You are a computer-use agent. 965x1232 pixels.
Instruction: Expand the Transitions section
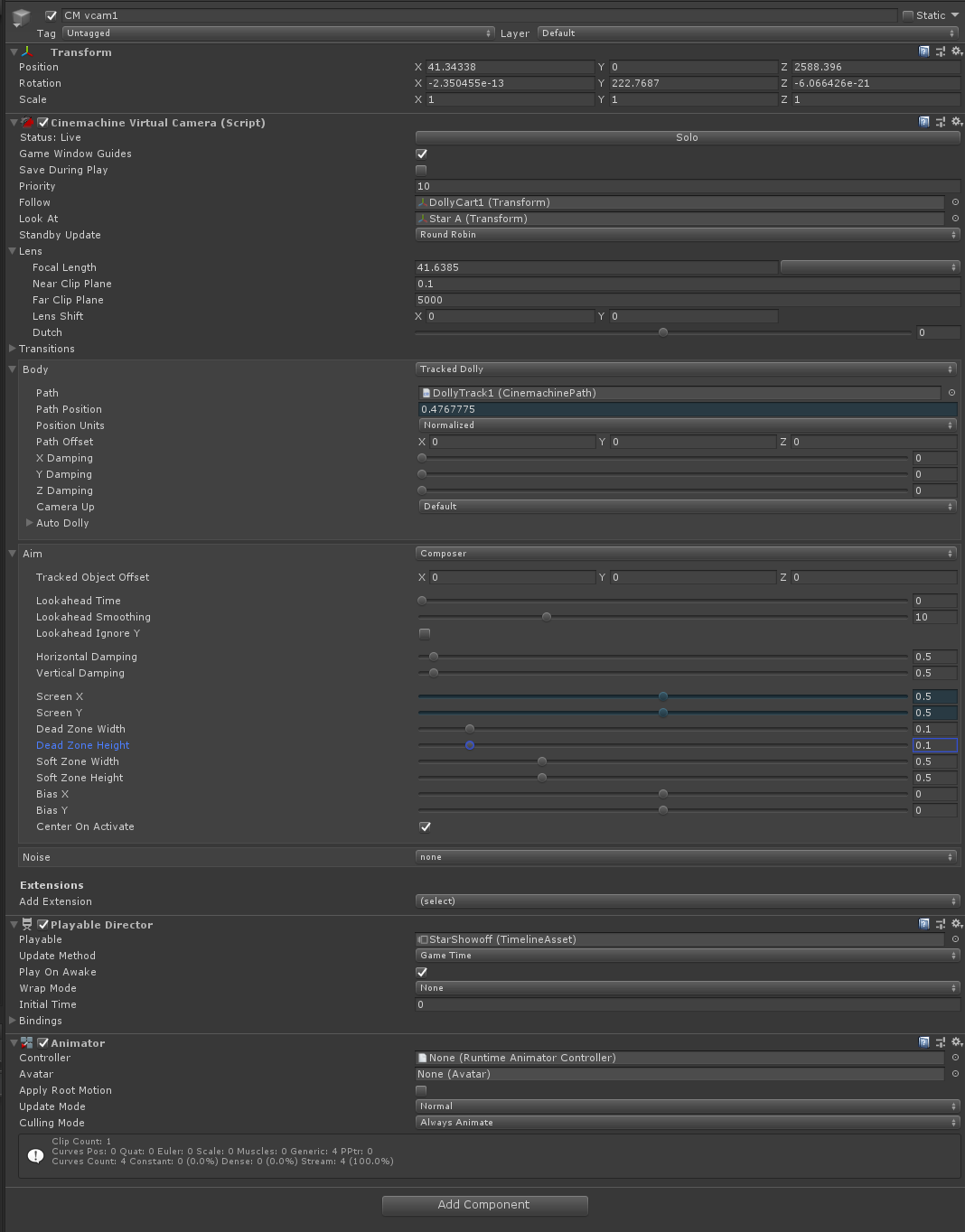[14, 349]
